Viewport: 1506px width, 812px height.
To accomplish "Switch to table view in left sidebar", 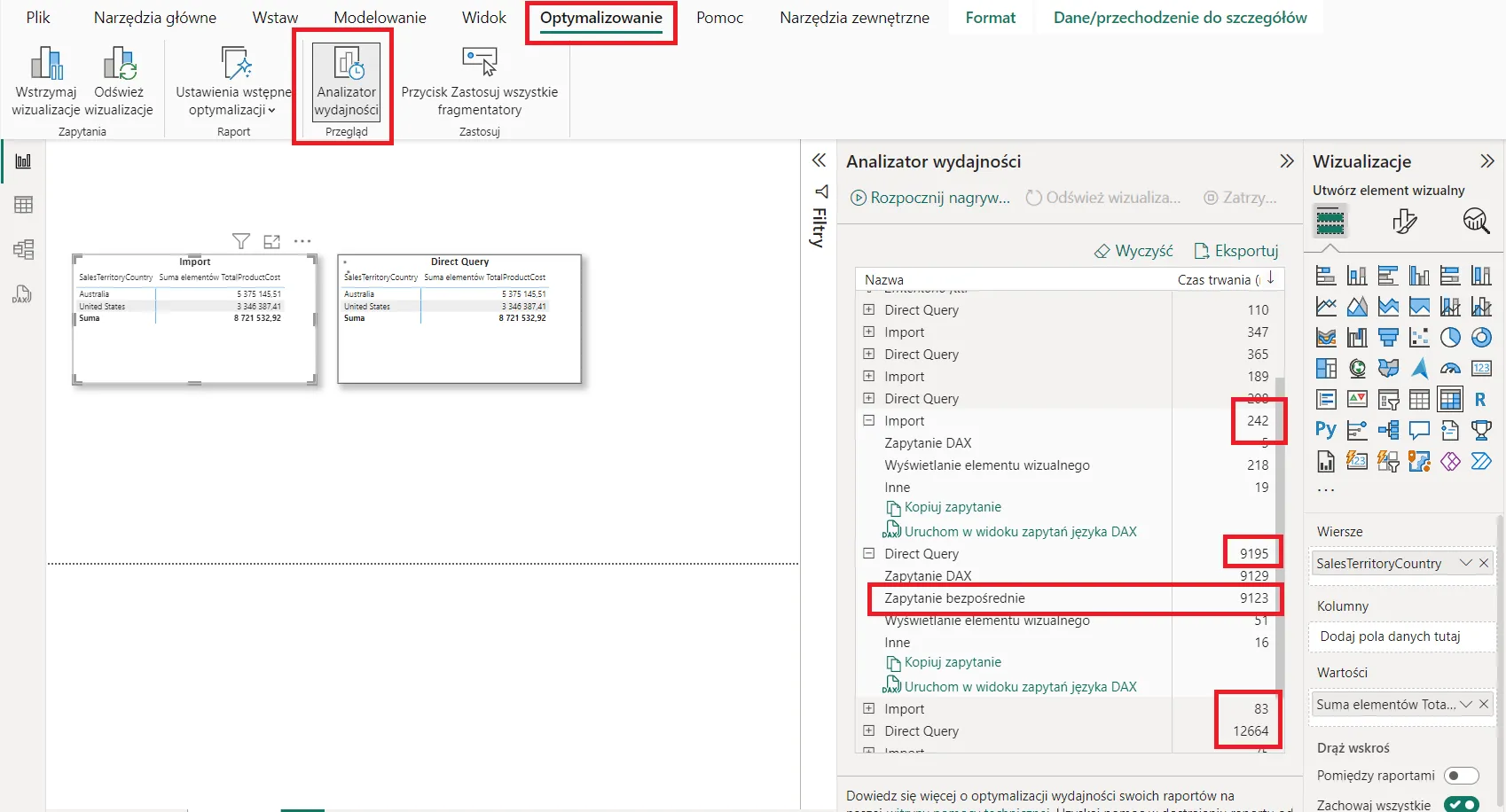I will pyautogui.click(x=24, y=205).
